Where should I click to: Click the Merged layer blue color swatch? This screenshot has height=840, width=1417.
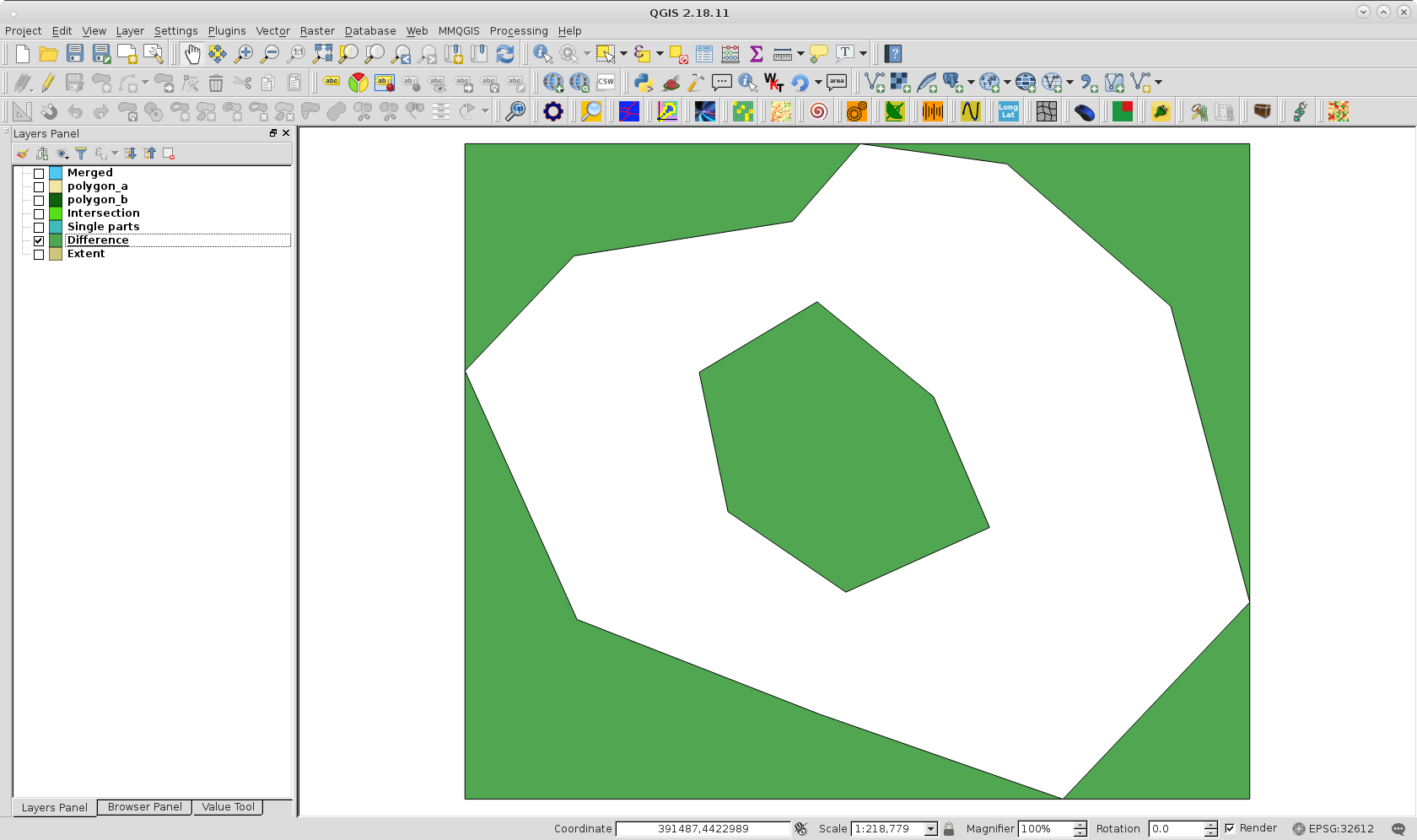[56, 174]
